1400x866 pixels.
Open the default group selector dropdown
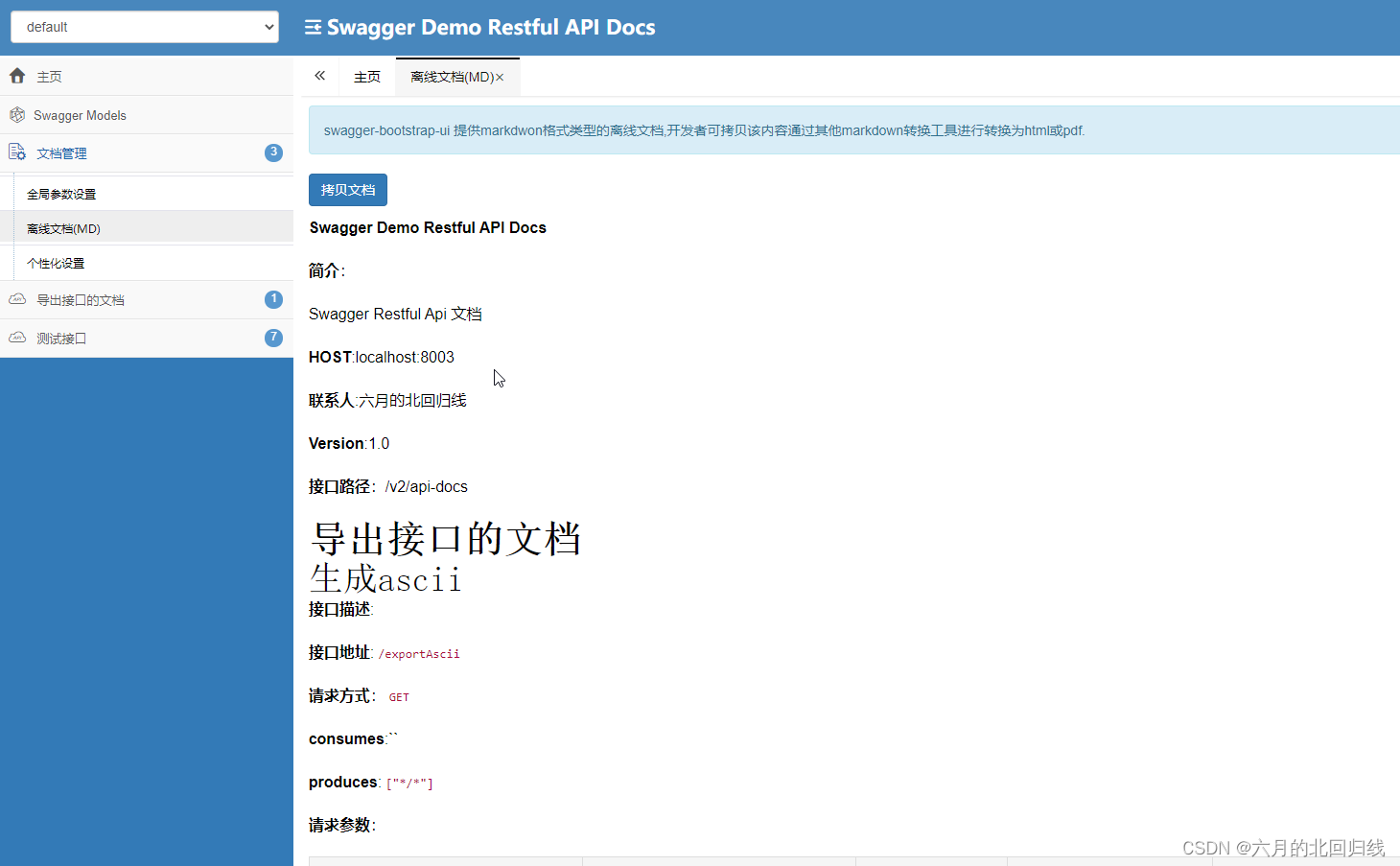(144, 27)
